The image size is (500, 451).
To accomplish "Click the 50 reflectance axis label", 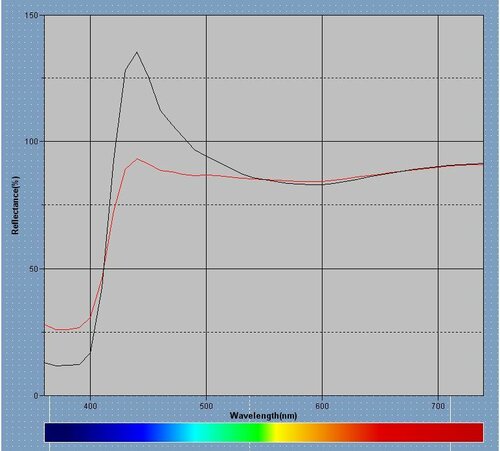I will [34, 269].
